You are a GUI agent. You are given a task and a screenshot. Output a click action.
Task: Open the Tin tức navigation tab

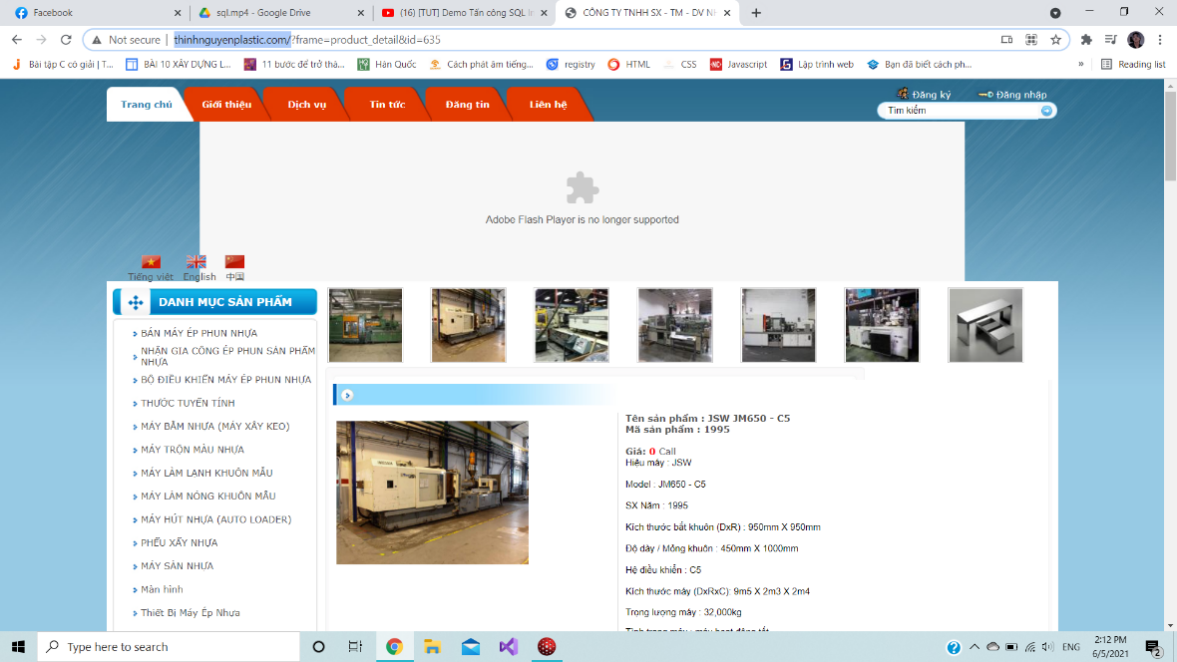[387, 104]
